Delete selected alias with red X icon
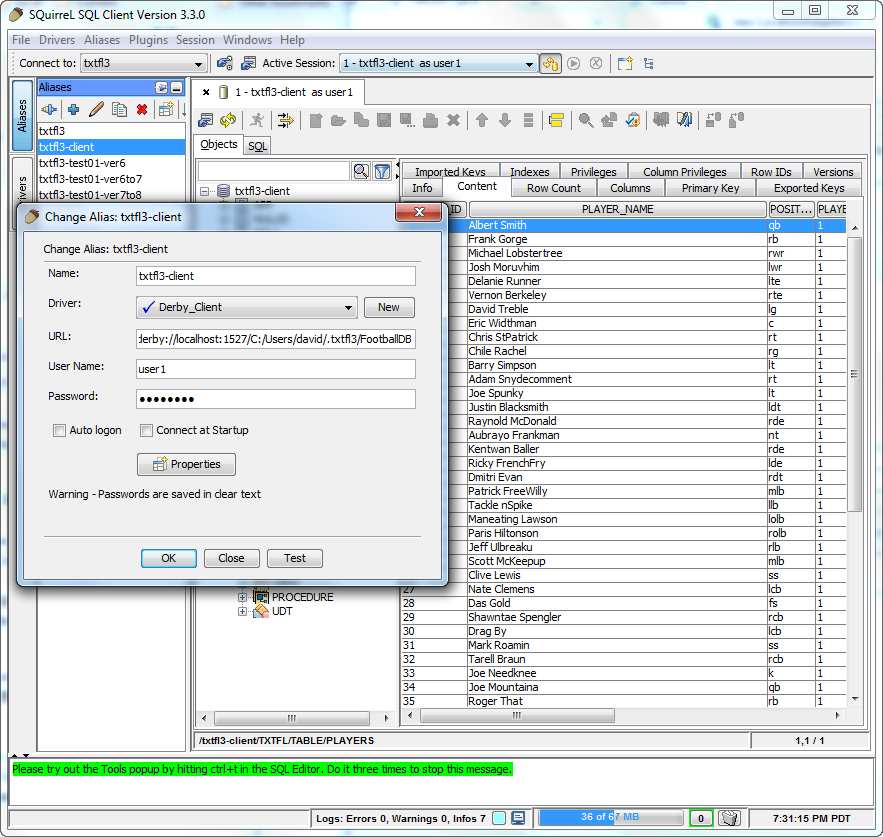Screen dimensions: 883x837 [x=140, y=110]
